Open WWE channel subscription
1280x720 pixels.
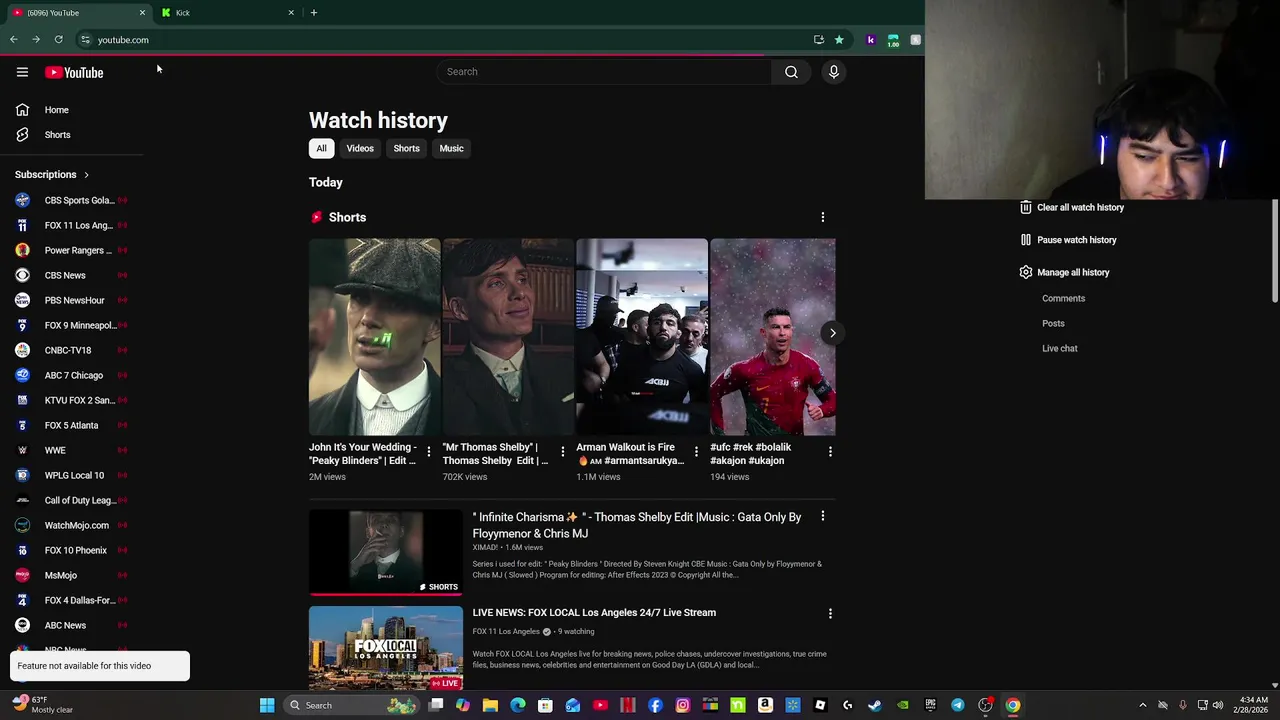pyautogui.click(x=72, y=450)
